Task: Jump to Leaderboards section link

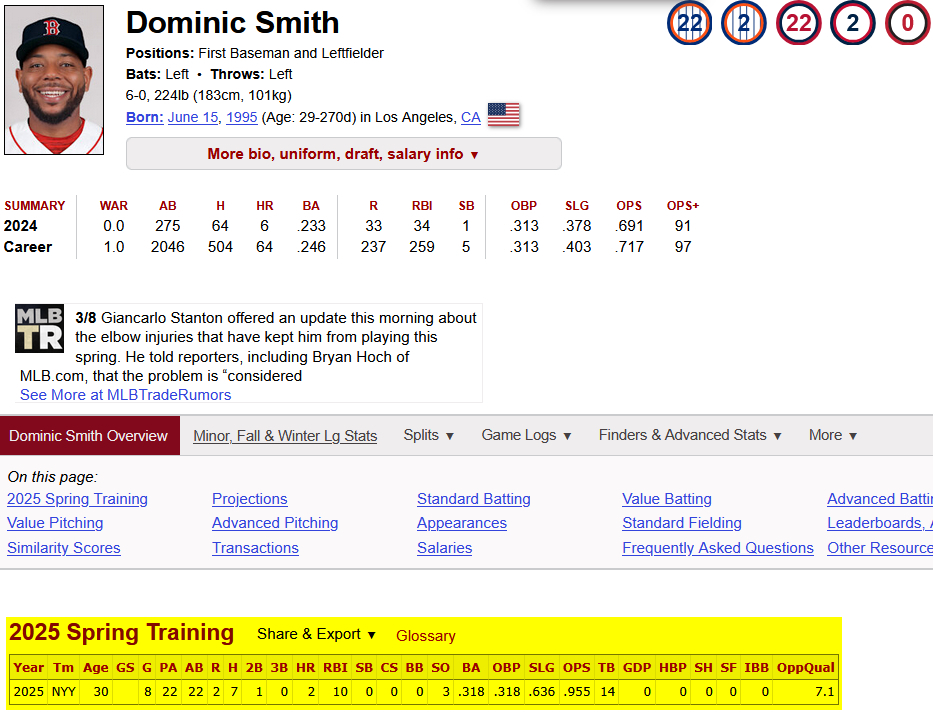Action: pyautogui.click(x=879, y=523)
